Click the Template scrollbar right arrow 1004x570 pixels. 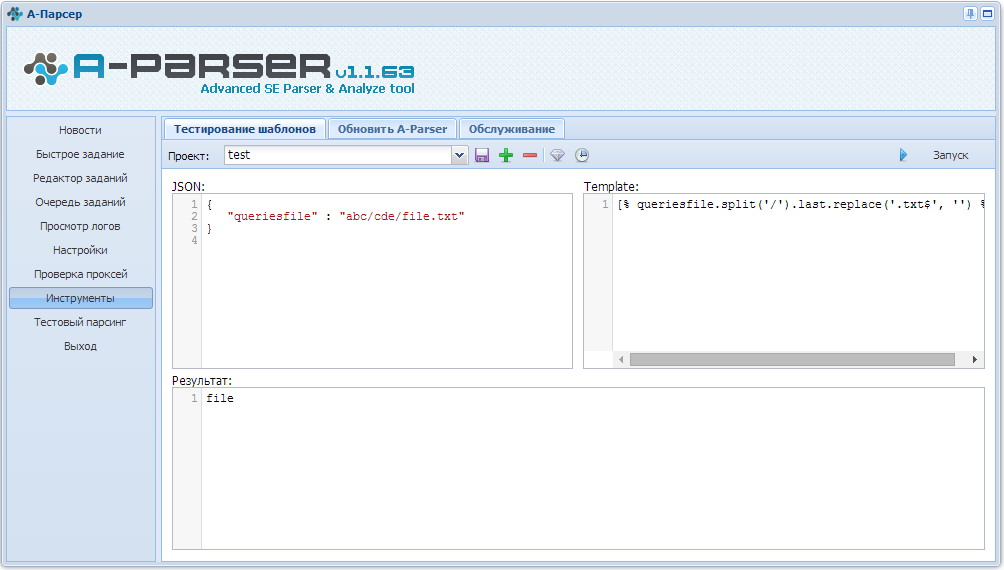[975, 359]
